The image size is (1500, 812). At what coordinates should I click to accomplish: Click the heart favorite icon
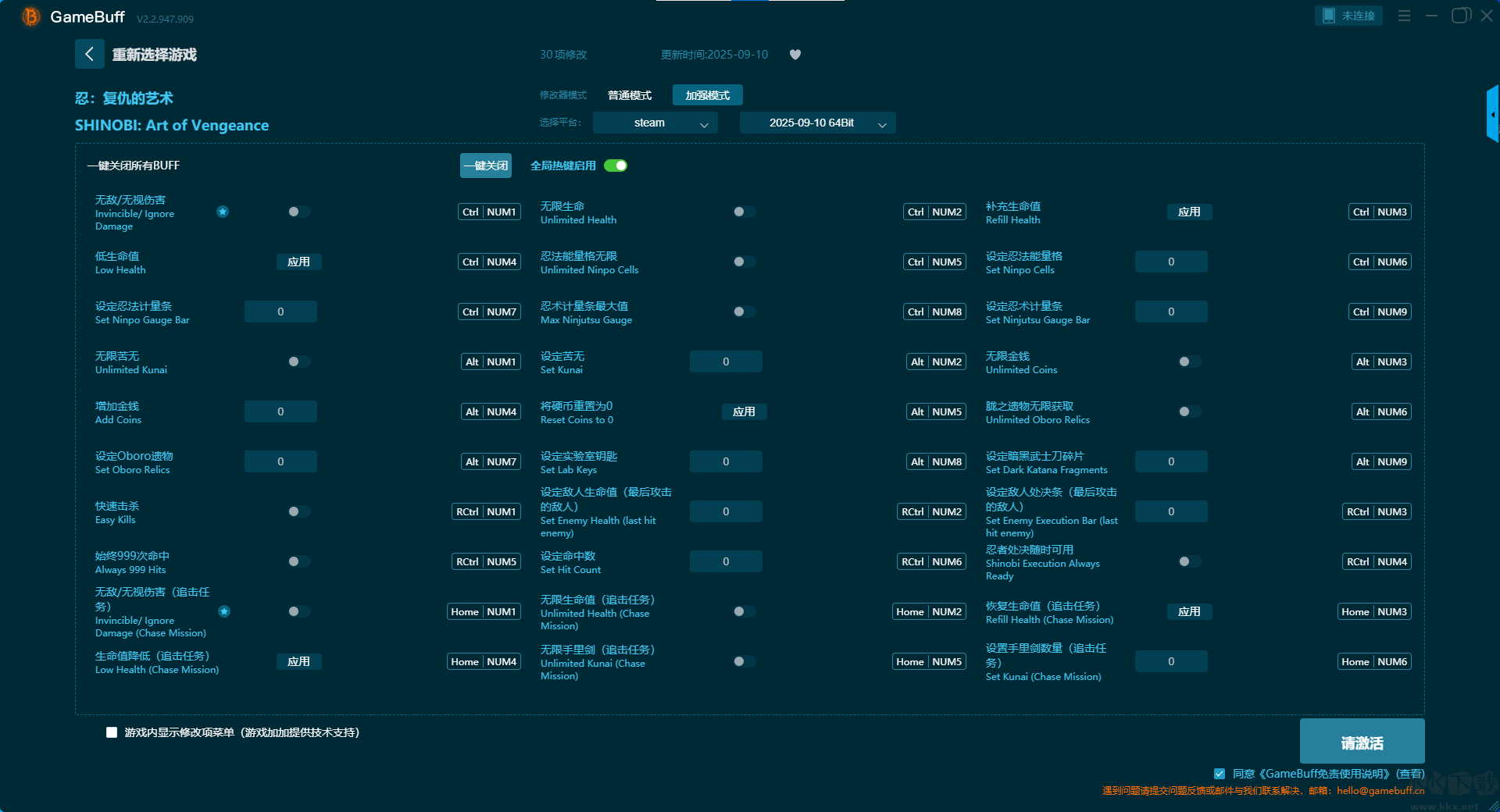coord(795,55)
